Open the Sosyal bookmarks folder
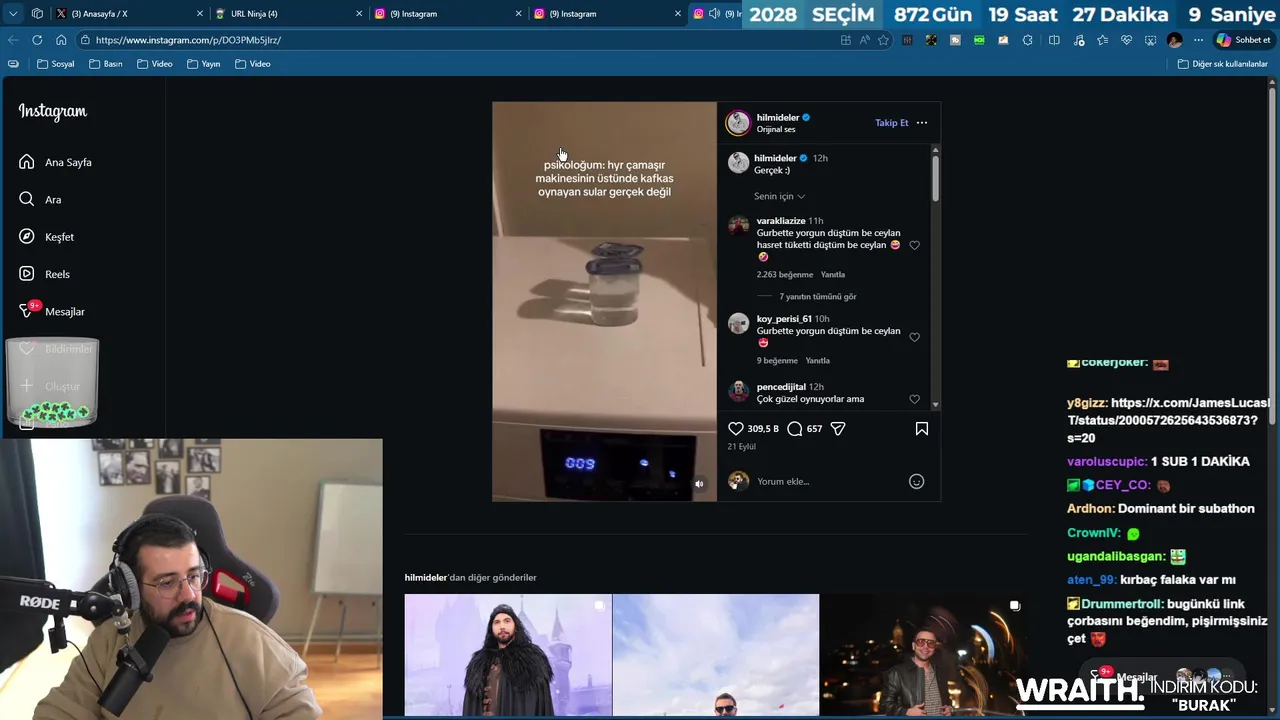This screenshot has width=1280, height=720. point(56,64)
